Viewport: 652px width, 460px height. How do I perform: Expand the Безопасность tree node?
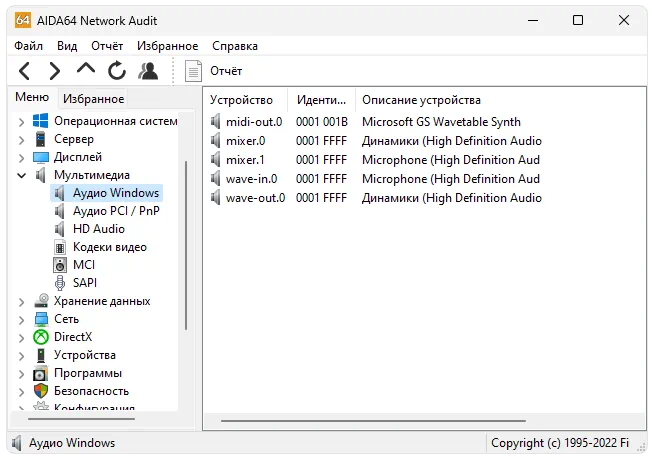pos(21,392)
